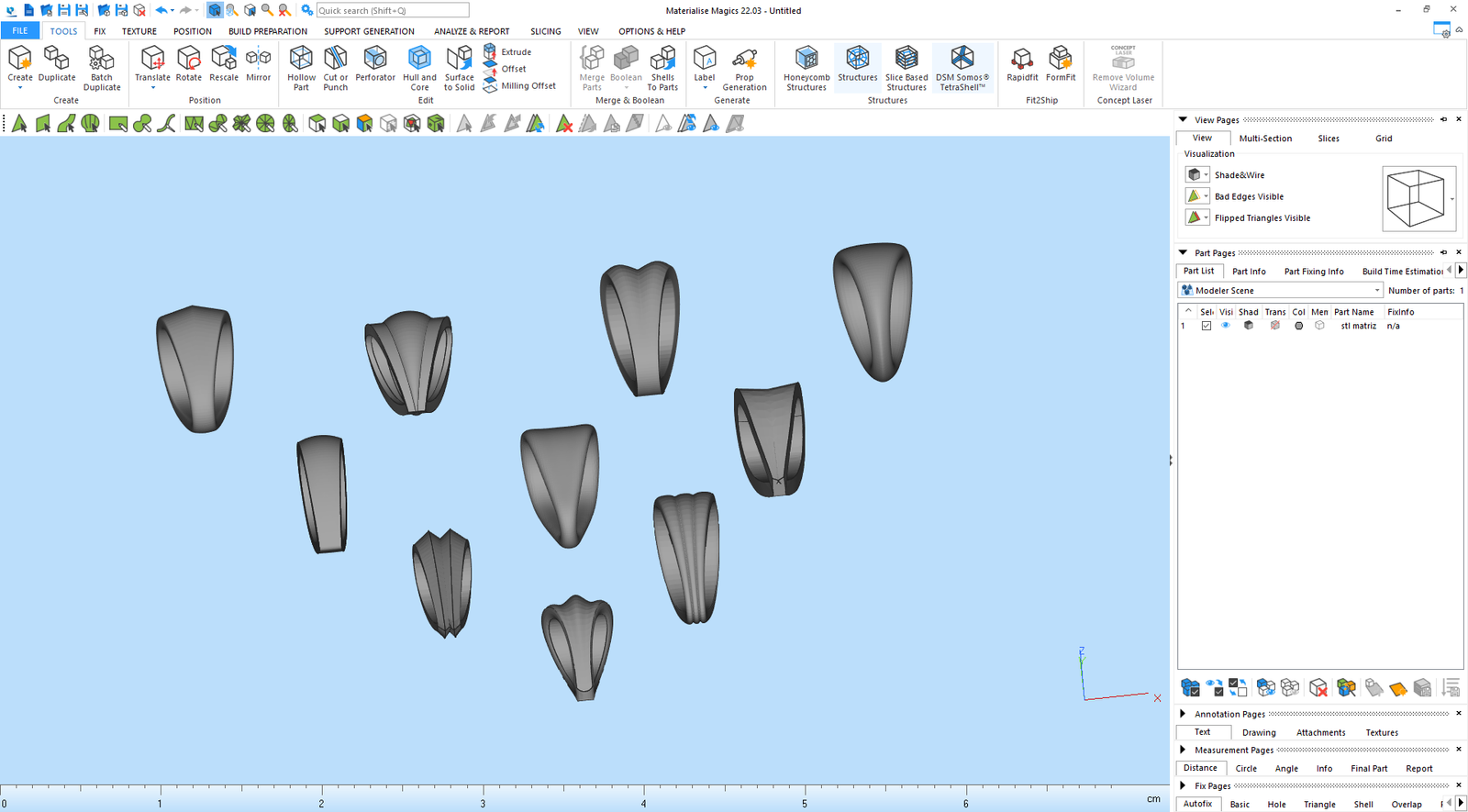Screen dimensions: 1468x812
Task: Open the Part Info tab
Action: click(x=1249, y=272)
